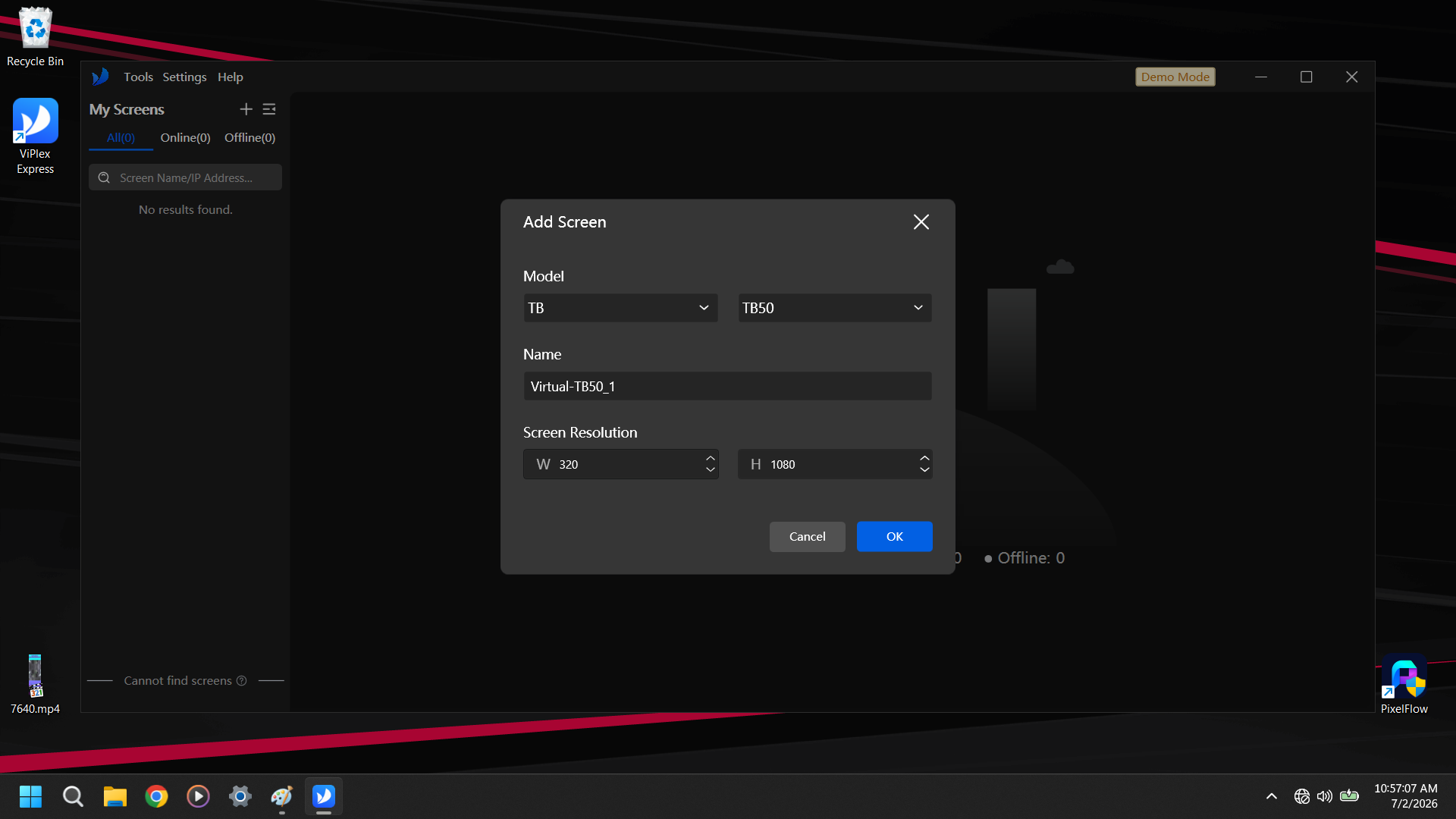The height and width of the screenshot is (819, 1456).
Task: Open the Tools menu
Action: 138,77
